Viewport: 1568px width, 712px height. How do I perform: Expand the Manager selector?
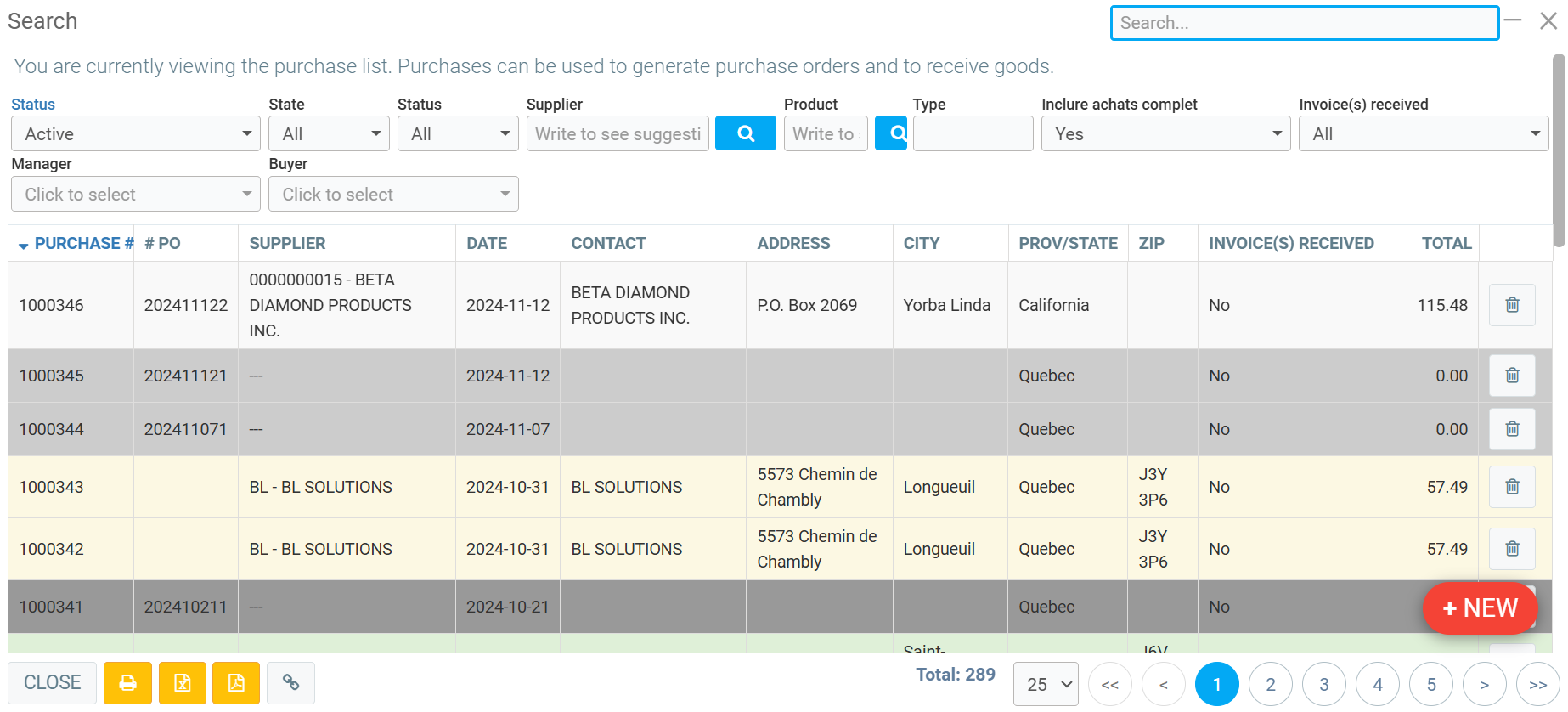136,195
